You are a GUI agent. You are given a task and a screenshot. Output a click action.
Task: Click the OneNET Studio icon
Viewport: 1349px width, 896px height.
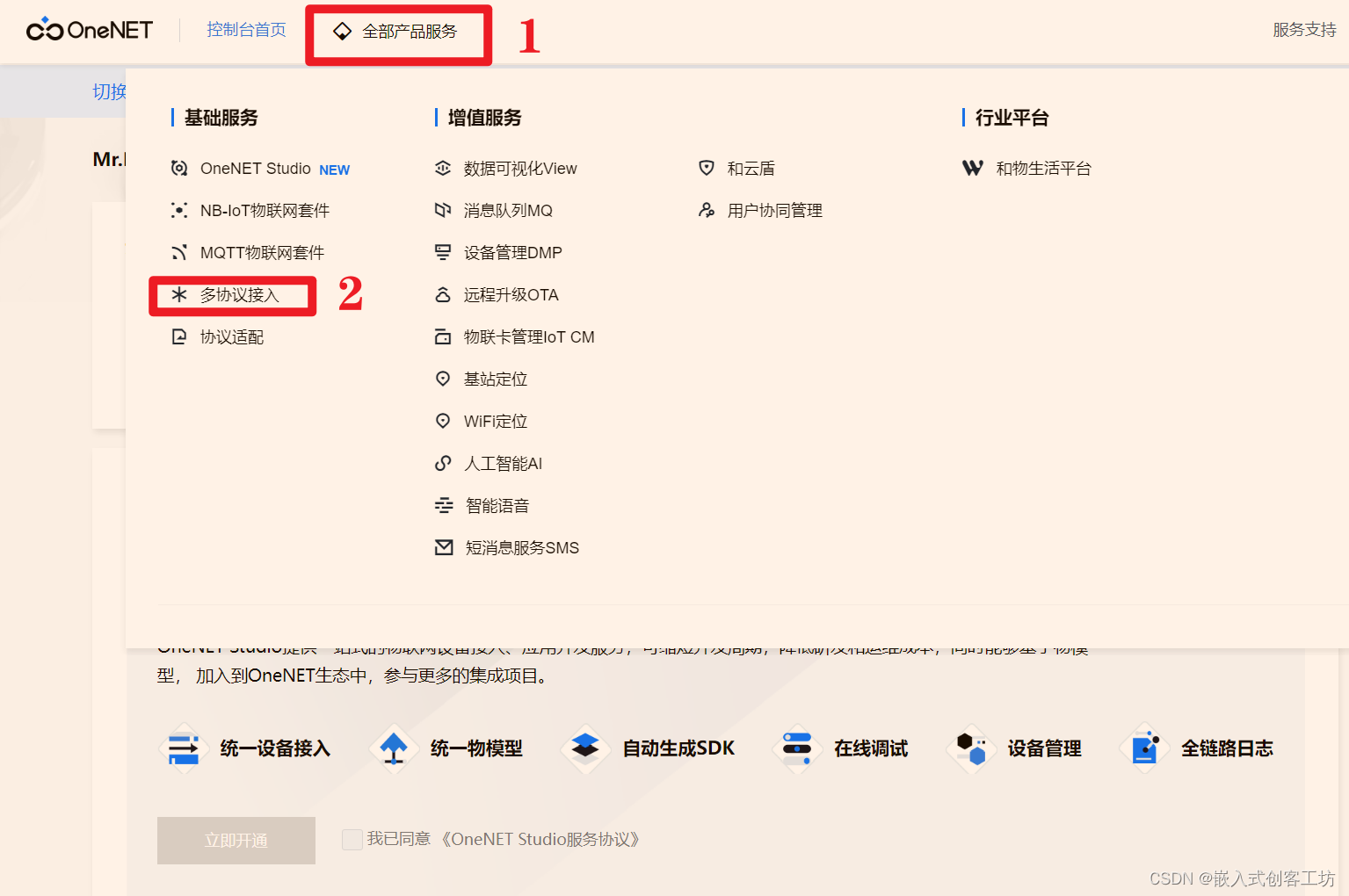pyautogui.click(x=179, y=168)
